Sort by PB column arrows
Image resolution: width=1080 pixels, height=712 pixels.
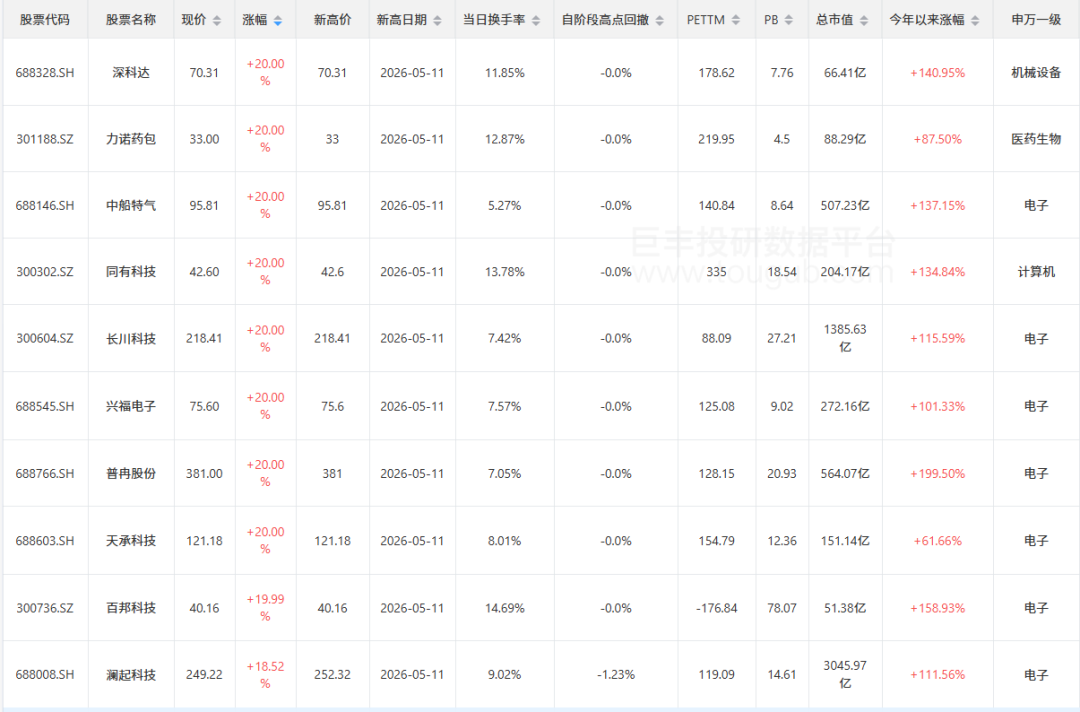pos(789,21)
